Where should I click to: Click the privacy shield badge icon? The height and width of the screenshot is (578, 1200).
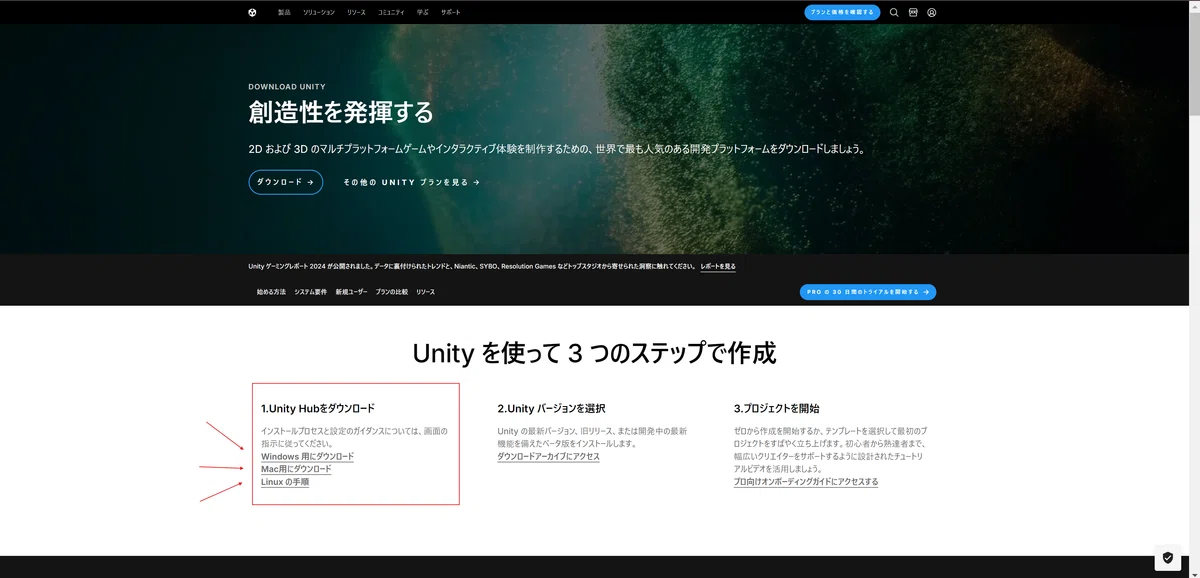pos(1168,558)
